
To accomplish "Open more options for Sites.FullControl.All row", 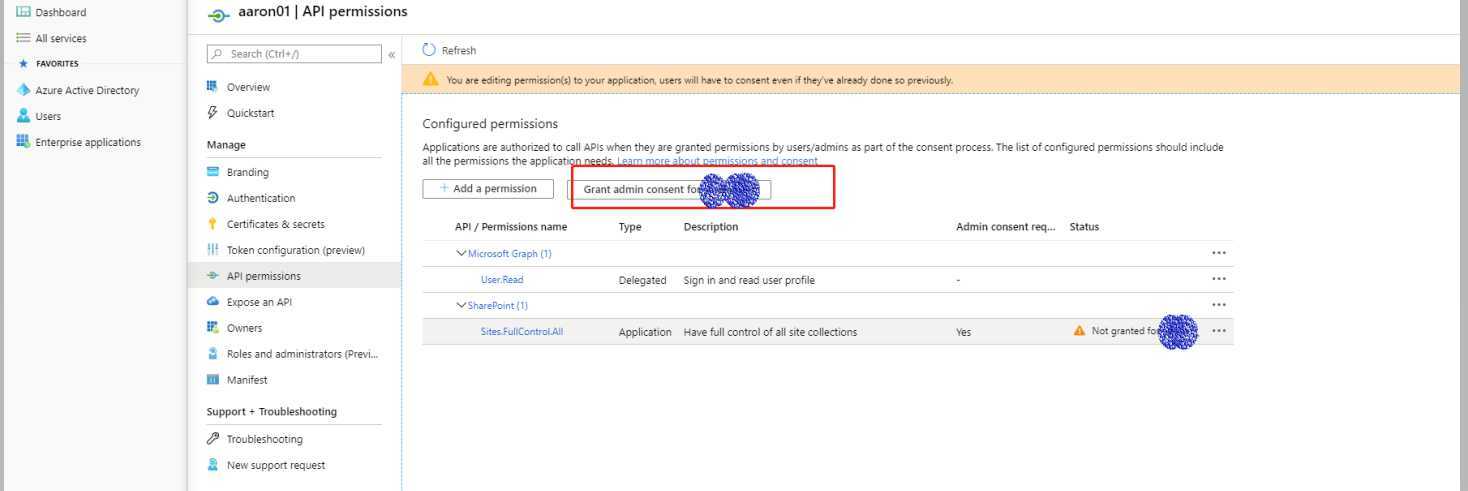I will [1218, 331].
